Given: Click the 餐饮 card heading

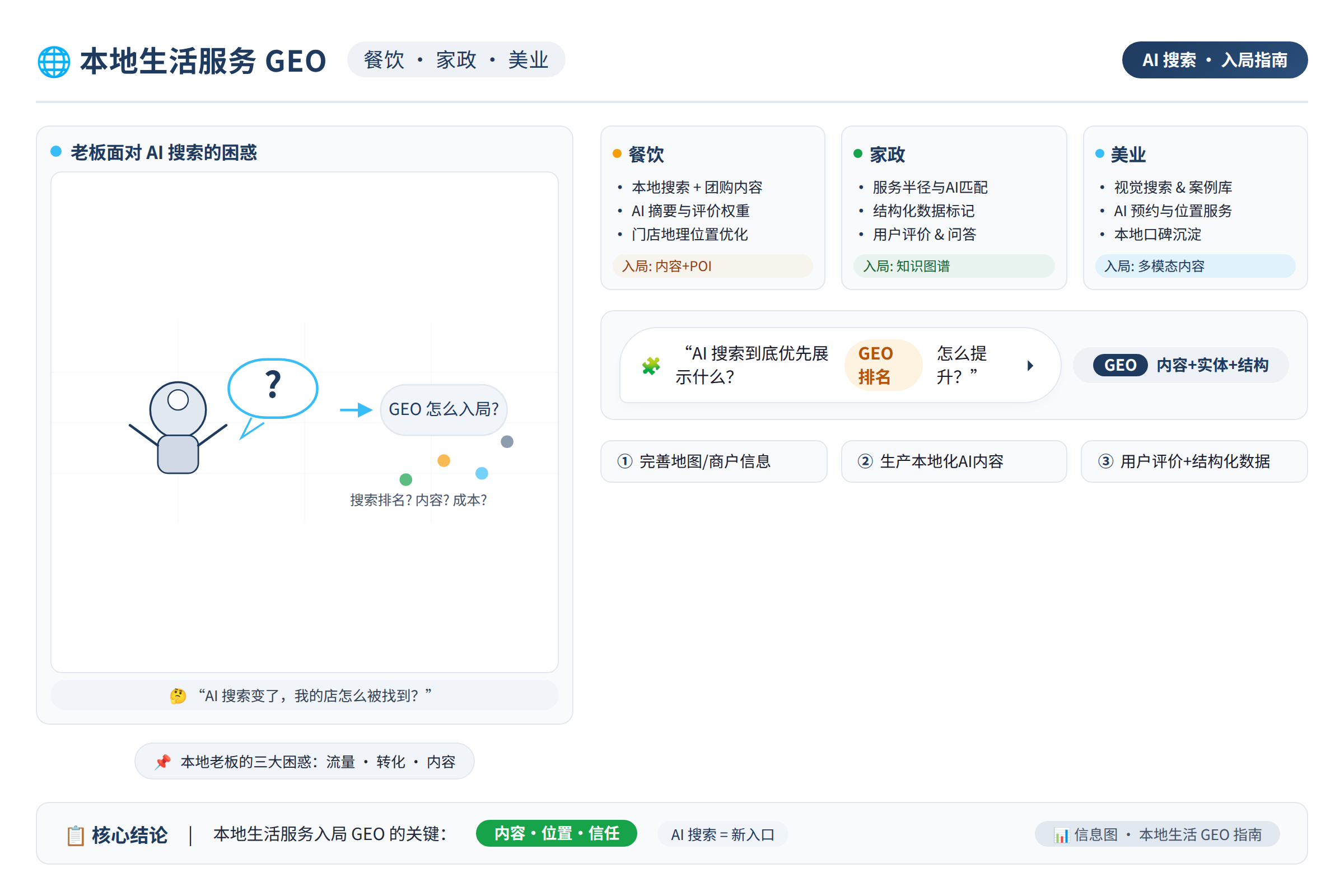Looking at the screenshot, I should click(646, 155).
